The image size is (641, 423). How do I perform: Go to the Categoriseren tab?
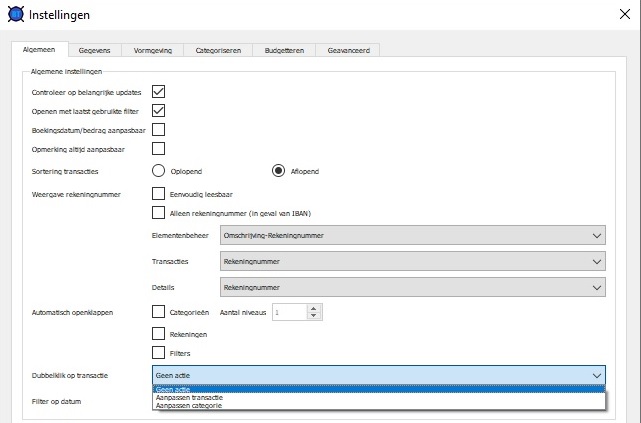point(216,49)
